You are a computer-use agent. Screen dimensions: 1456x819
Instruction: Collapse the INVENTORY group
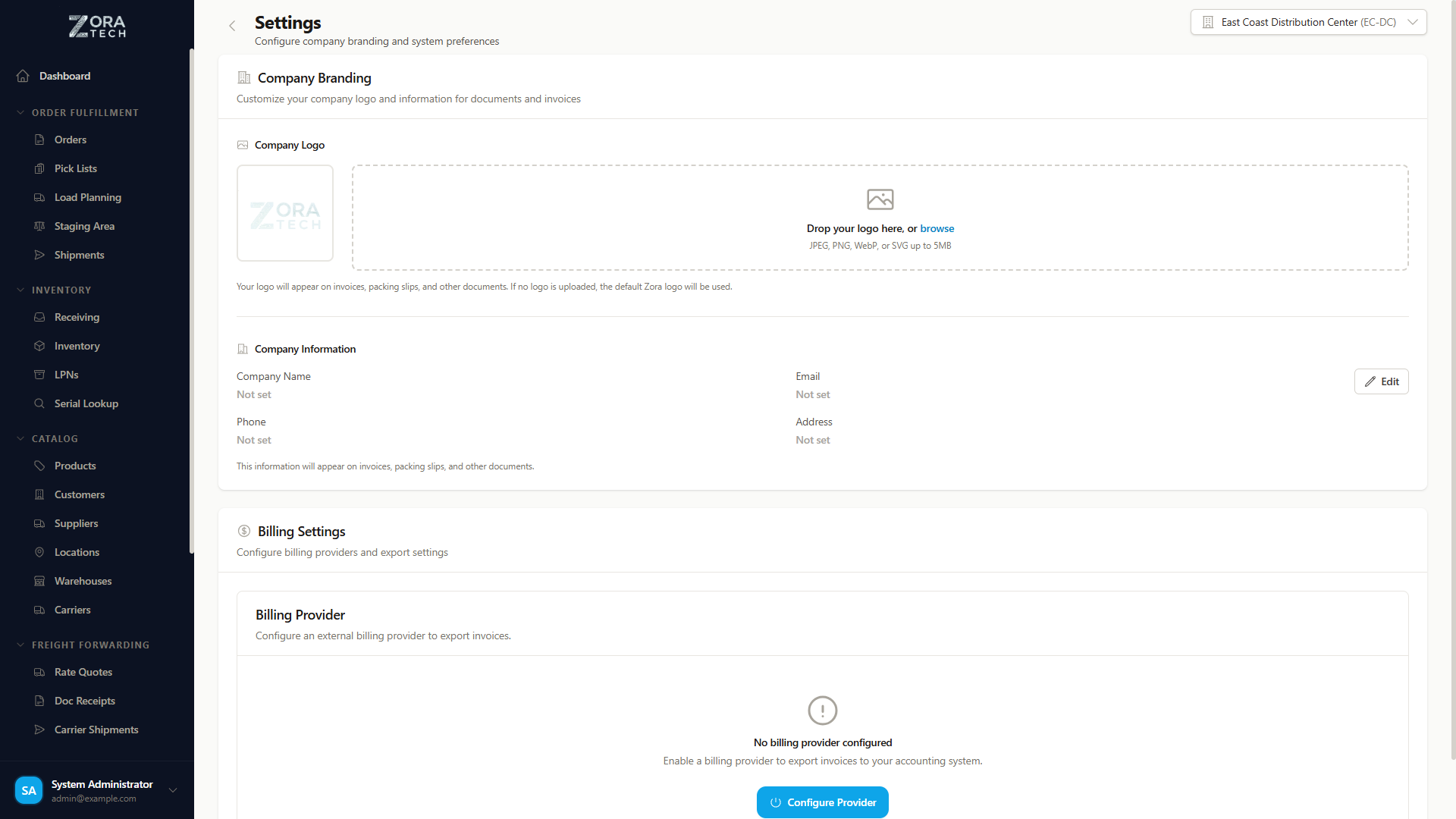point(19,290)
